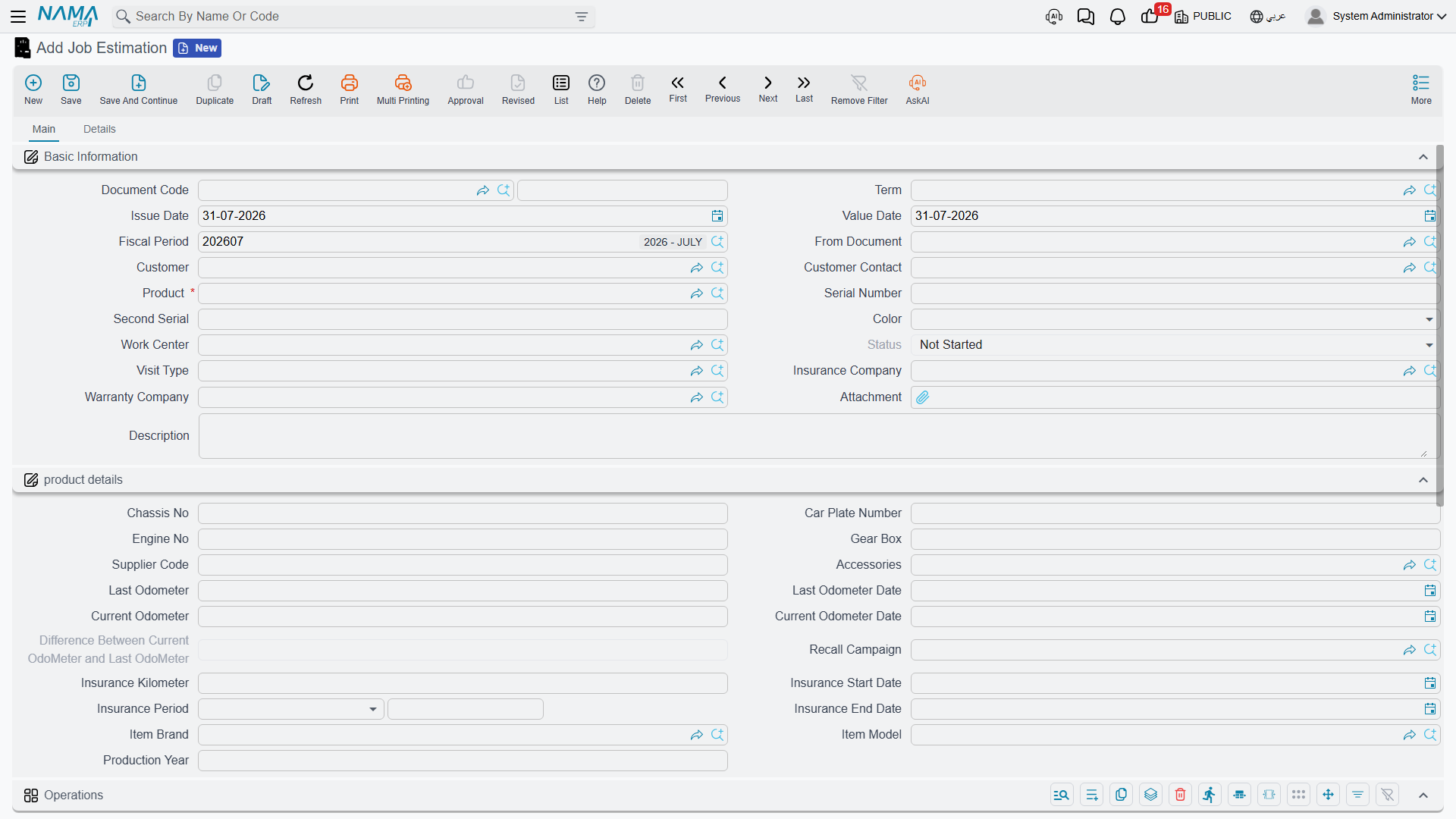Viewport: 1456px width, 819px height.
Task: Click search-list icon in Operations bar
Action: (x=1062, y=795)
